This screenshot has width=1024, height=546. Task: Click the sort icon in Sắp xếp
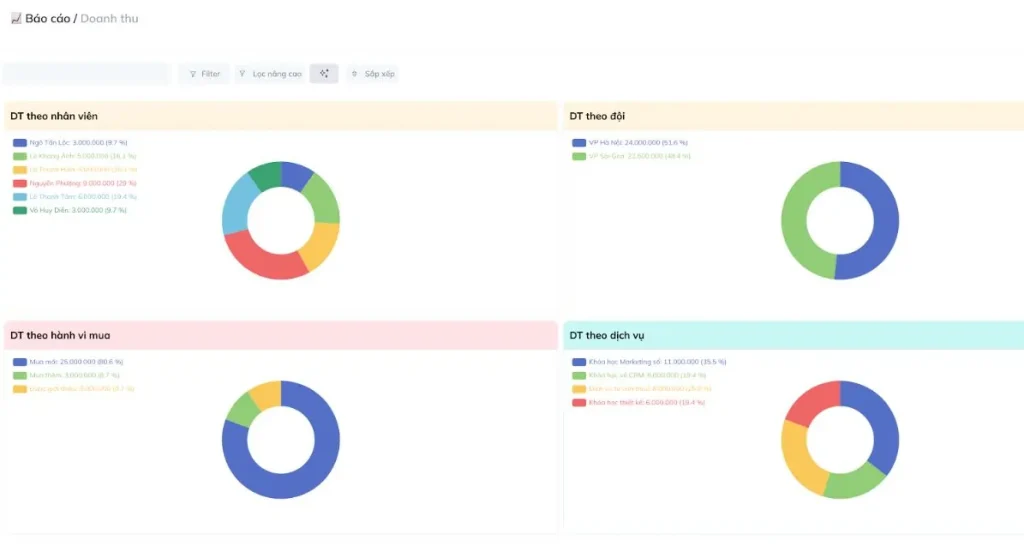point(355,74)
